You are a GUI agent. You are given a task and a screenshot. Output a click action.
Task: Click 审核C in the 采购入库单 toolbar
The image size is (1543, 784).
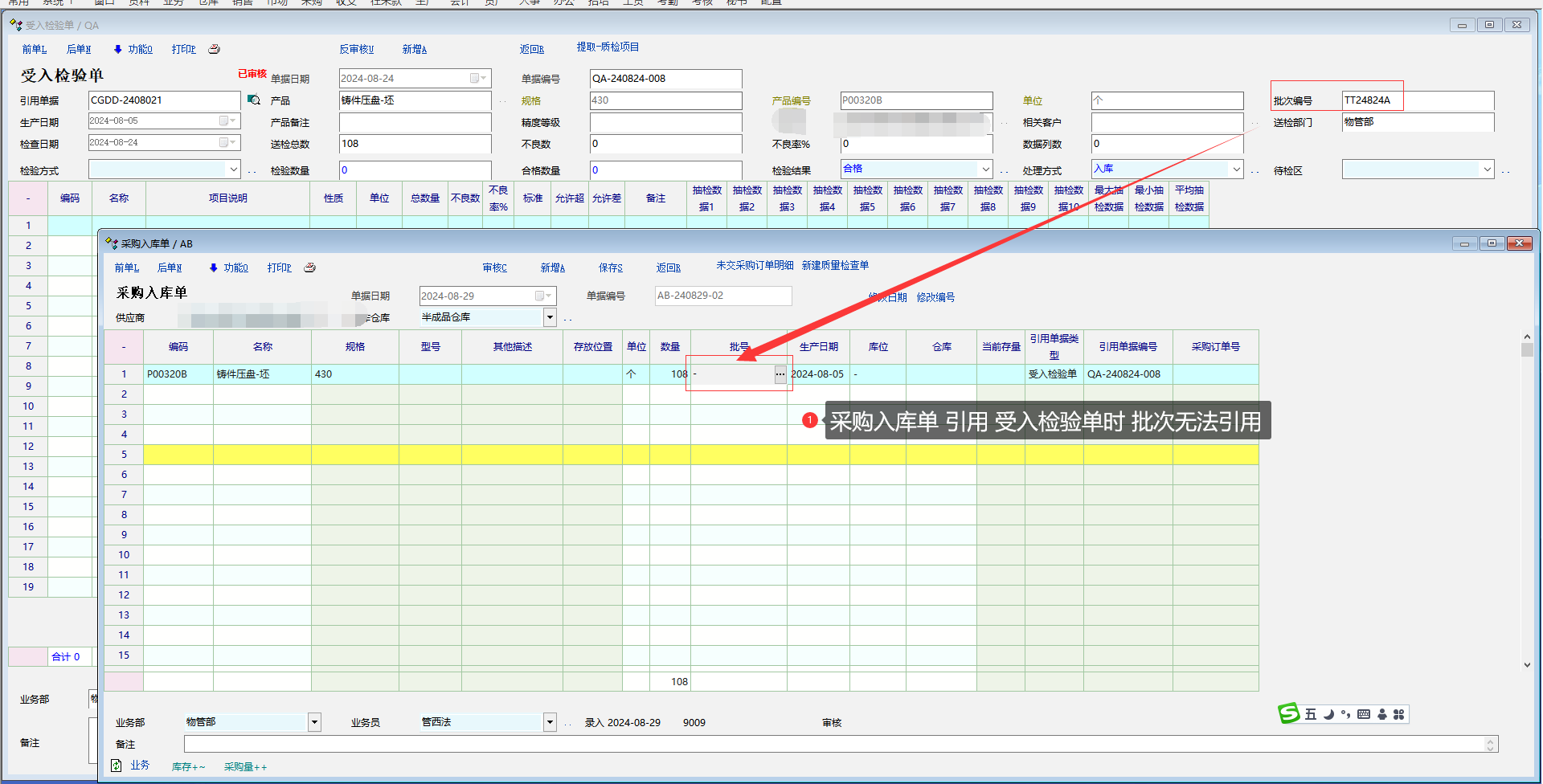494,267
